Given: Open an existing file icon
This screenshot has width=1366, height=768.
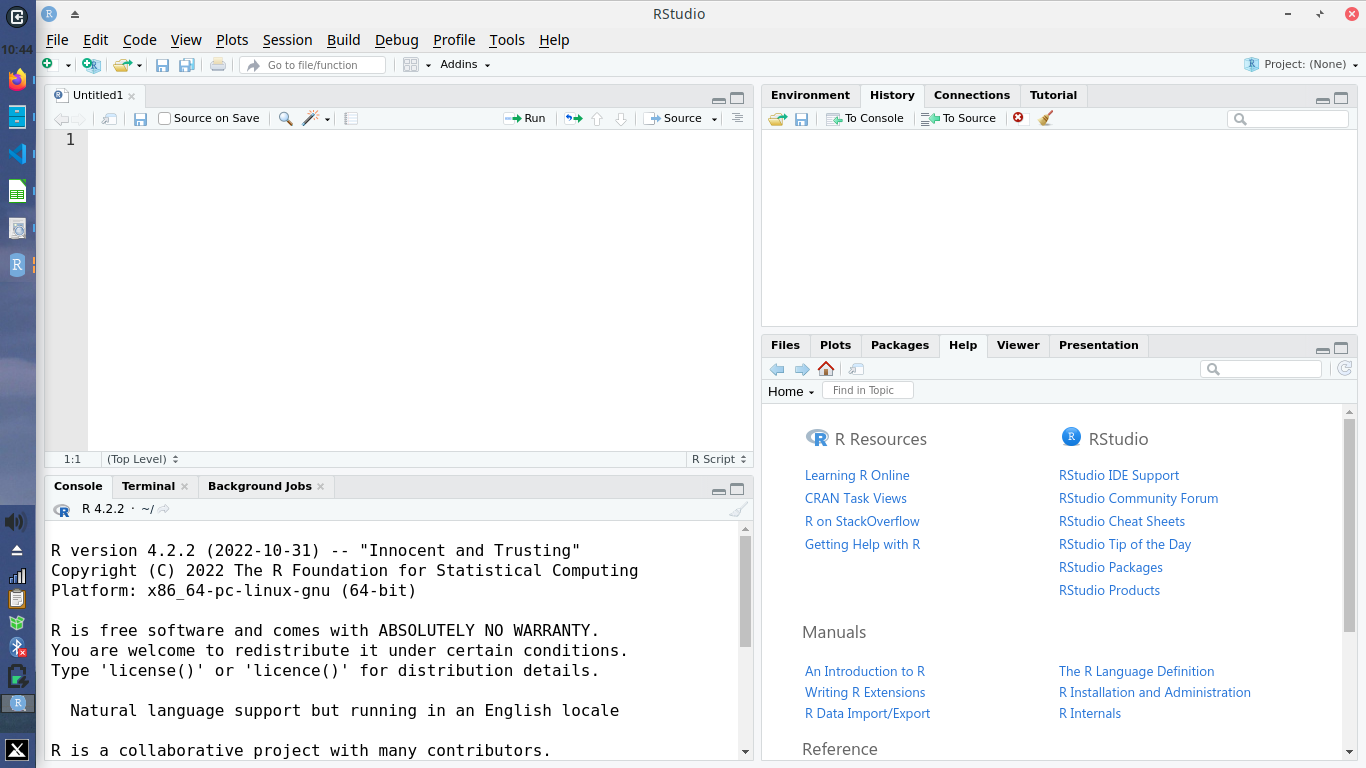Looking at the screenshot, I should tap(122, 64).
